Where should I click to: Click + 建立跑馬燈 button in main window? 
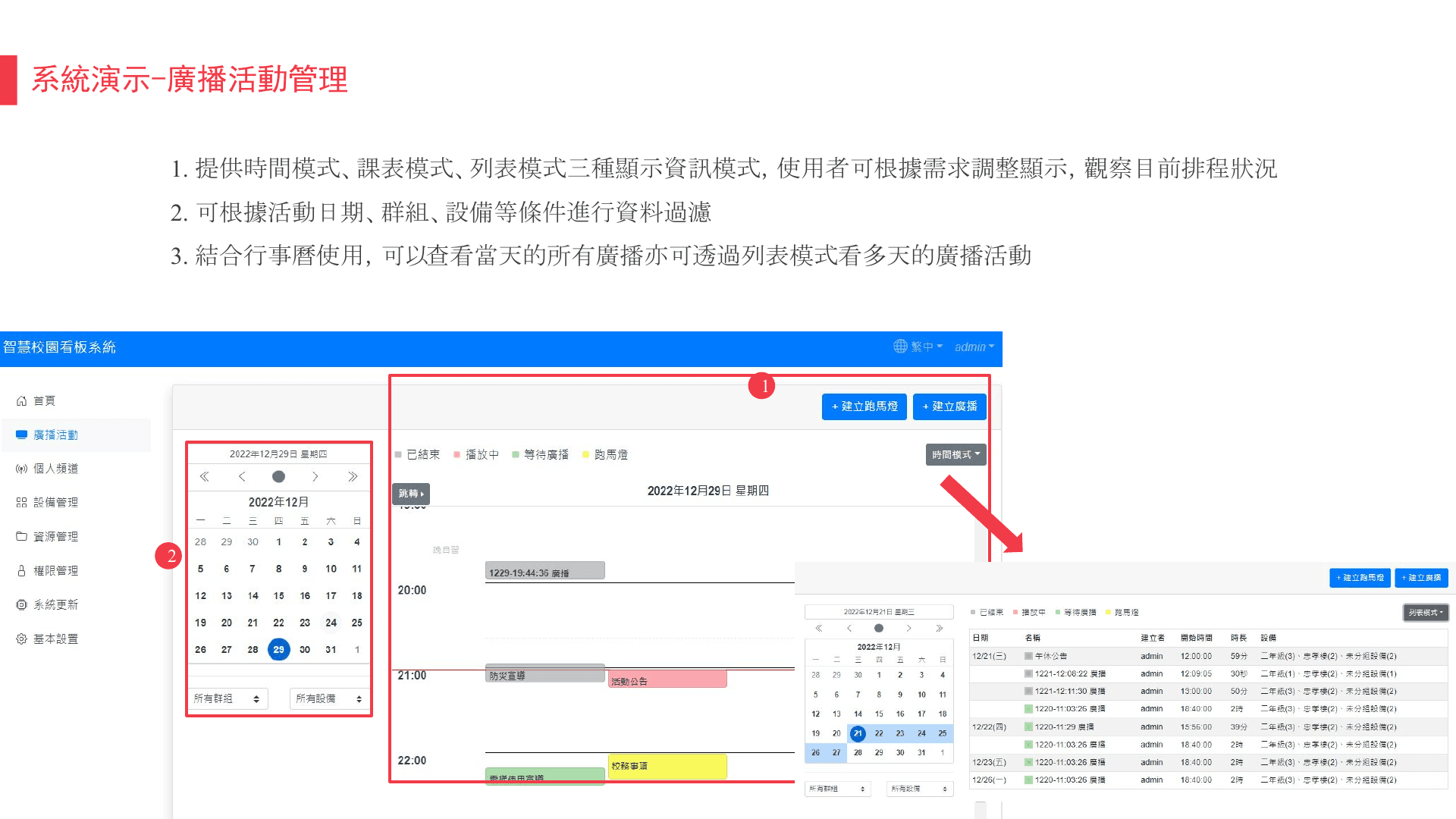864,406
